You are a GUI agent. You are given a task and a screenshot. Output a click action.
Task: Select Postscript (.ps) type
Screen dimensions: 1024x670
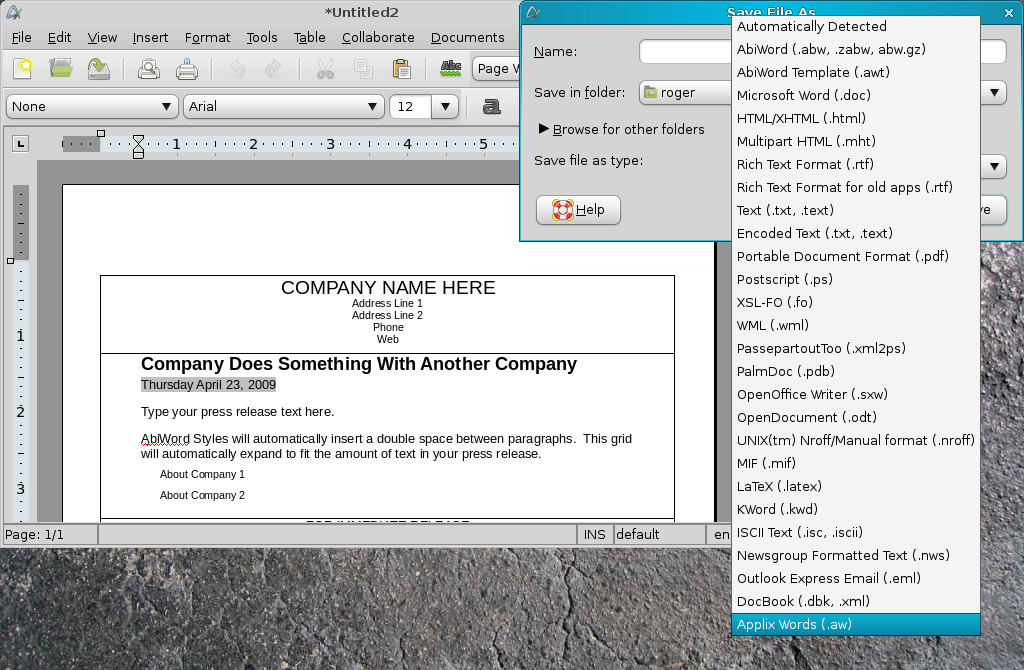coord(856,279)
